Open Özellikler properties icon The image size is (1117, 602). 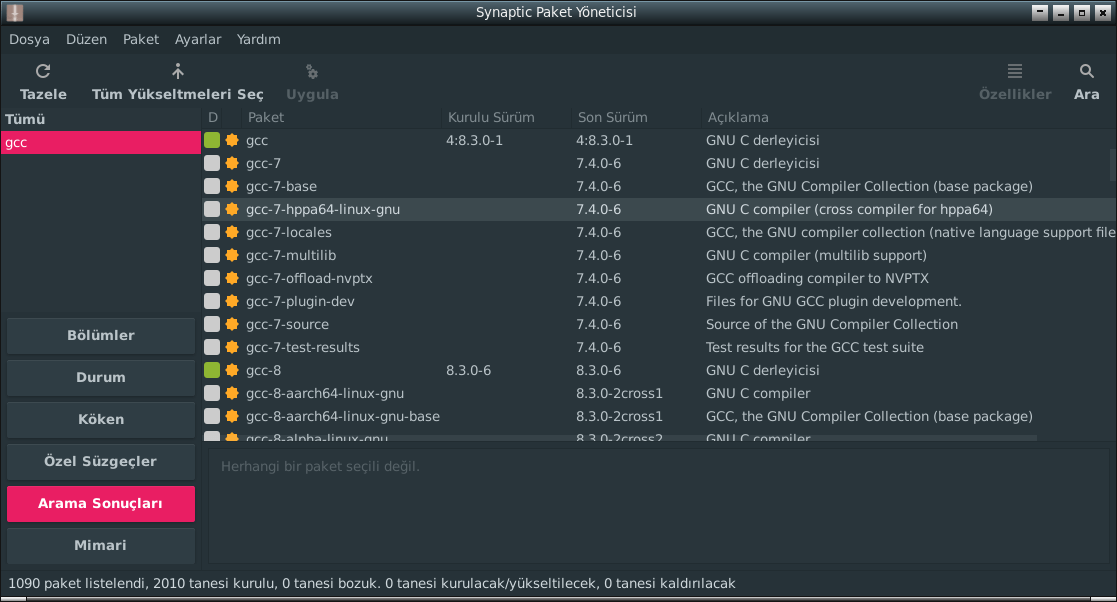click(x=1014, y=72)
